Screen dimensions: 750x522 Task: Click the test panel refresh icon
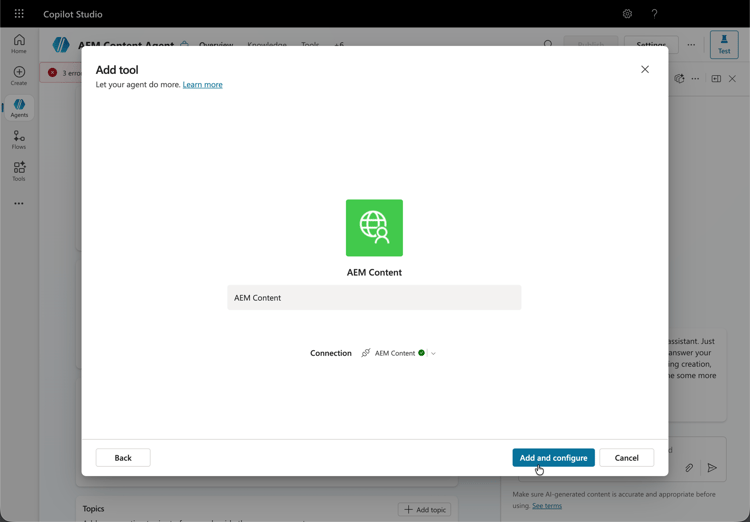point(679,78)
